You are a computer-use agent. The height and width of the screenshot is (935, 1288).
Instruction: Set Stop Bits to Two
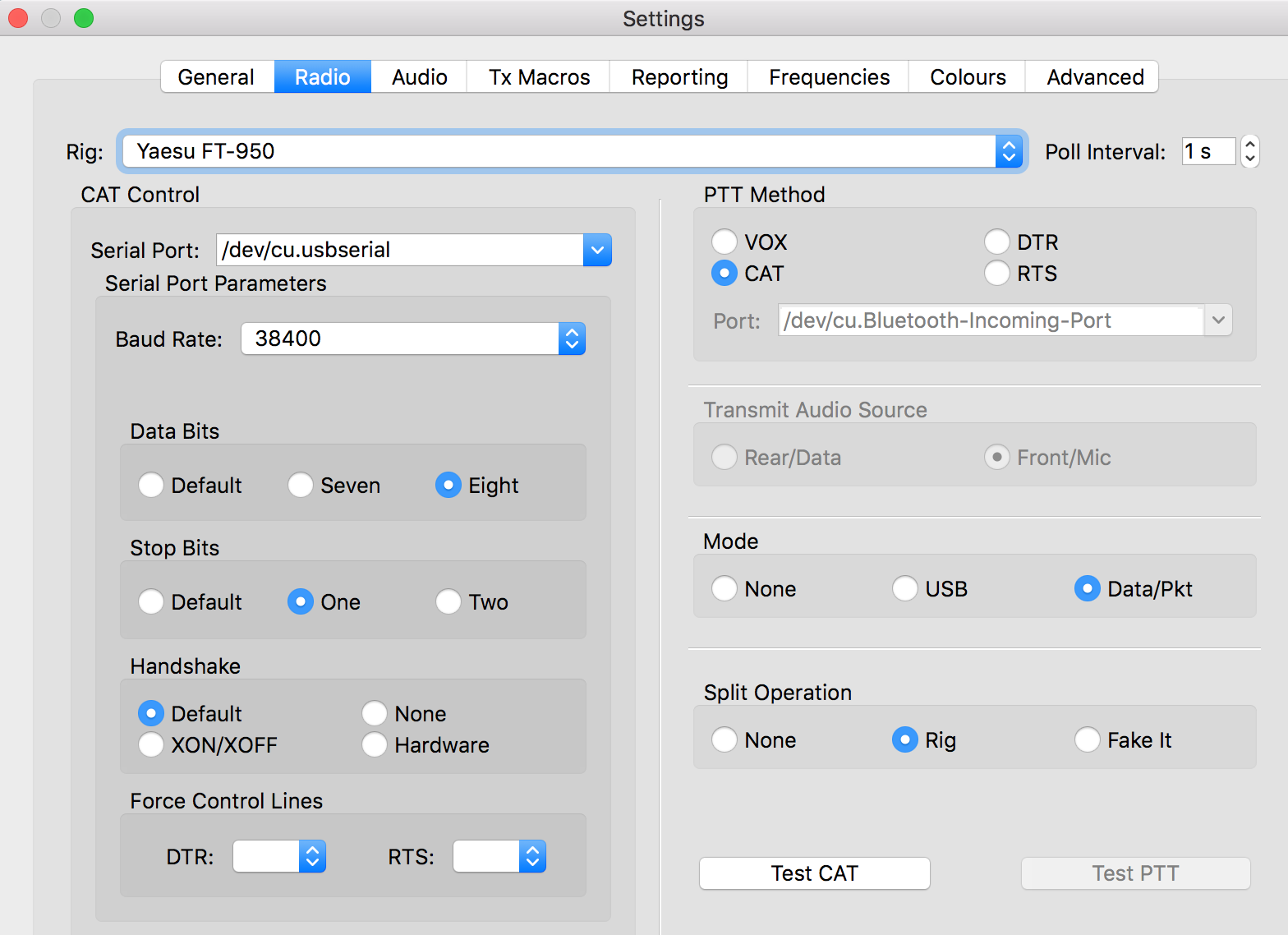[x=448, y=601]
